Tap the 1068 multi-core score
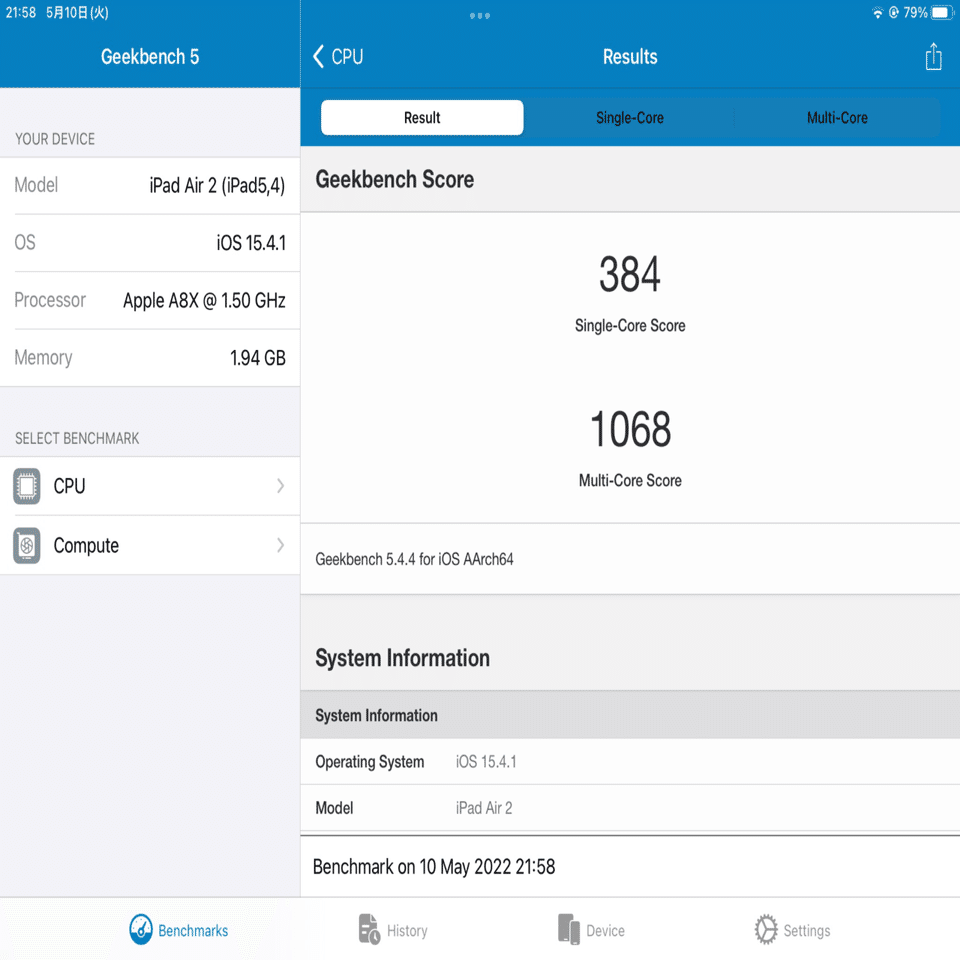This screenshot has width=960, height=960. tap(630, 429)
